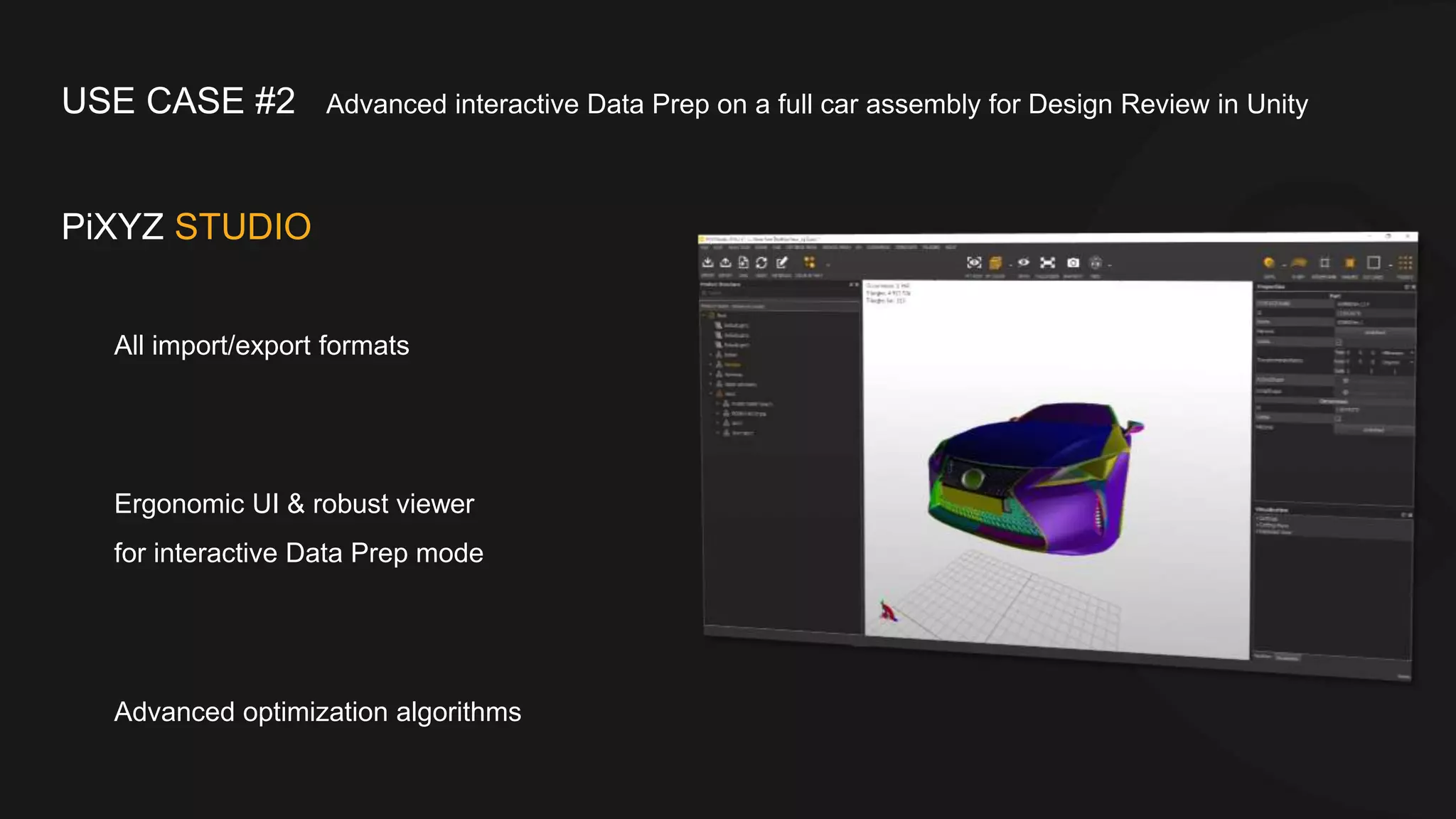
Task: Close the Product Structure panel
Action: (x=857, y=284)
